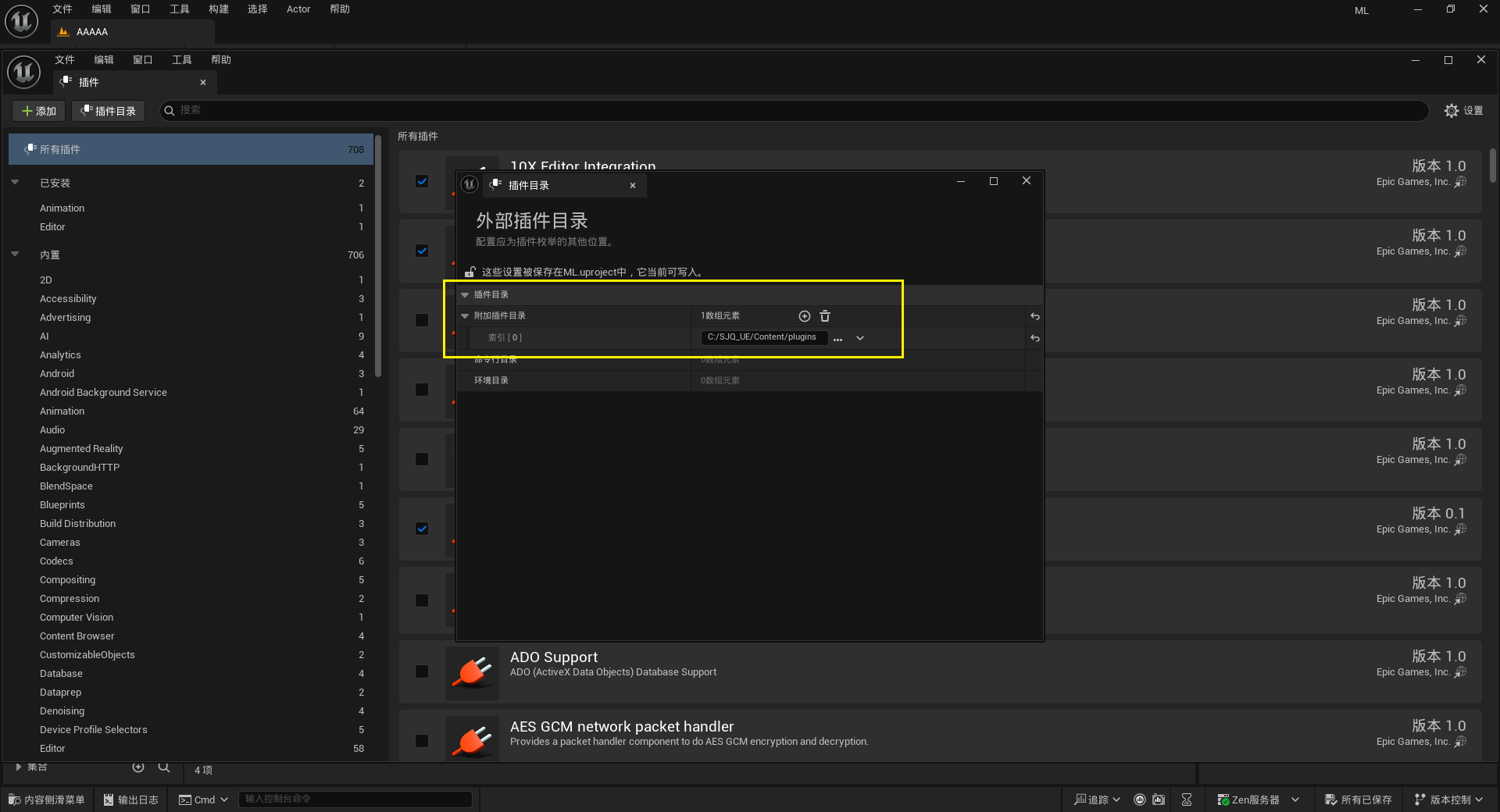
Task: Open the 输出日志 output log panel
Action: click(x=130, y=800)
